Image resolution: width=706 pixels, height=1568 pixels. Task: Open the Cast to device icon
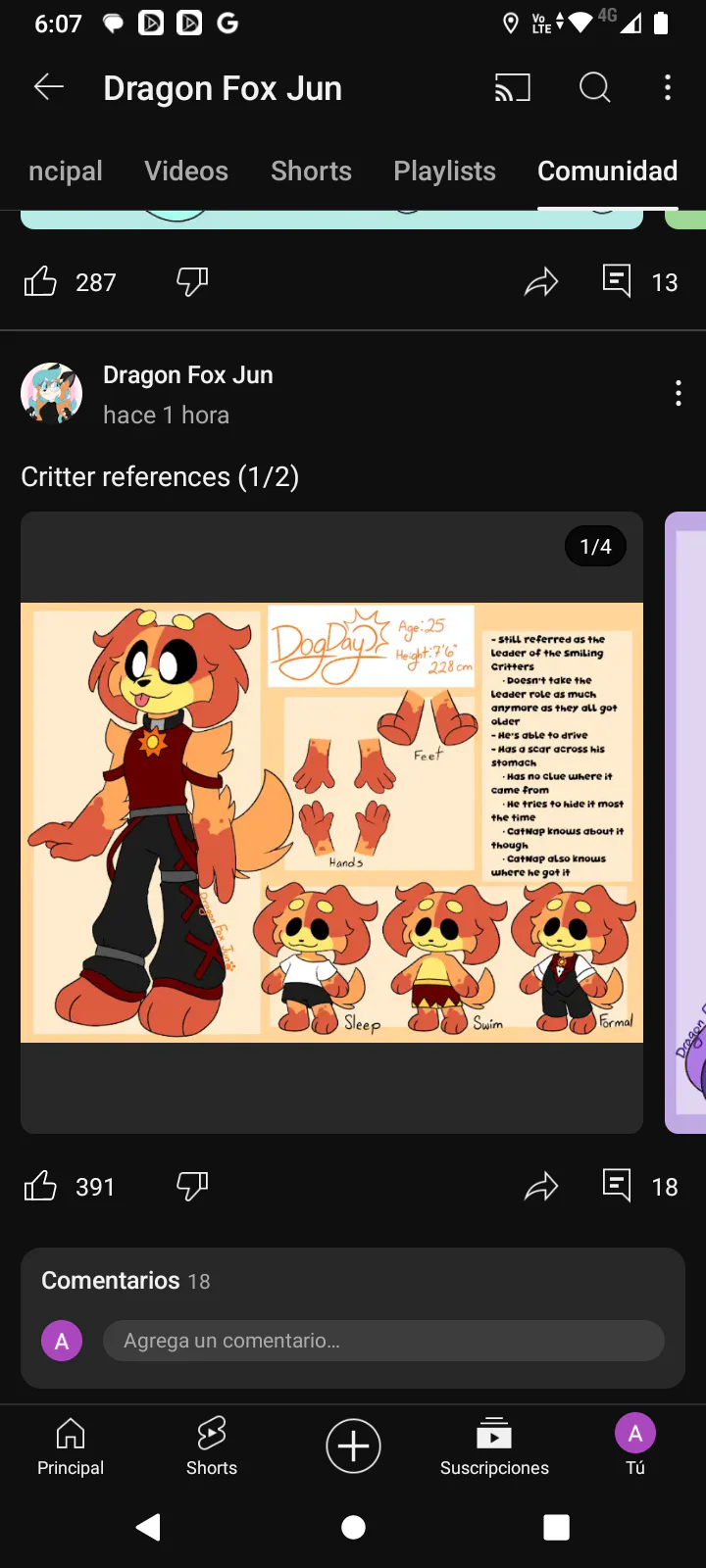512,88
